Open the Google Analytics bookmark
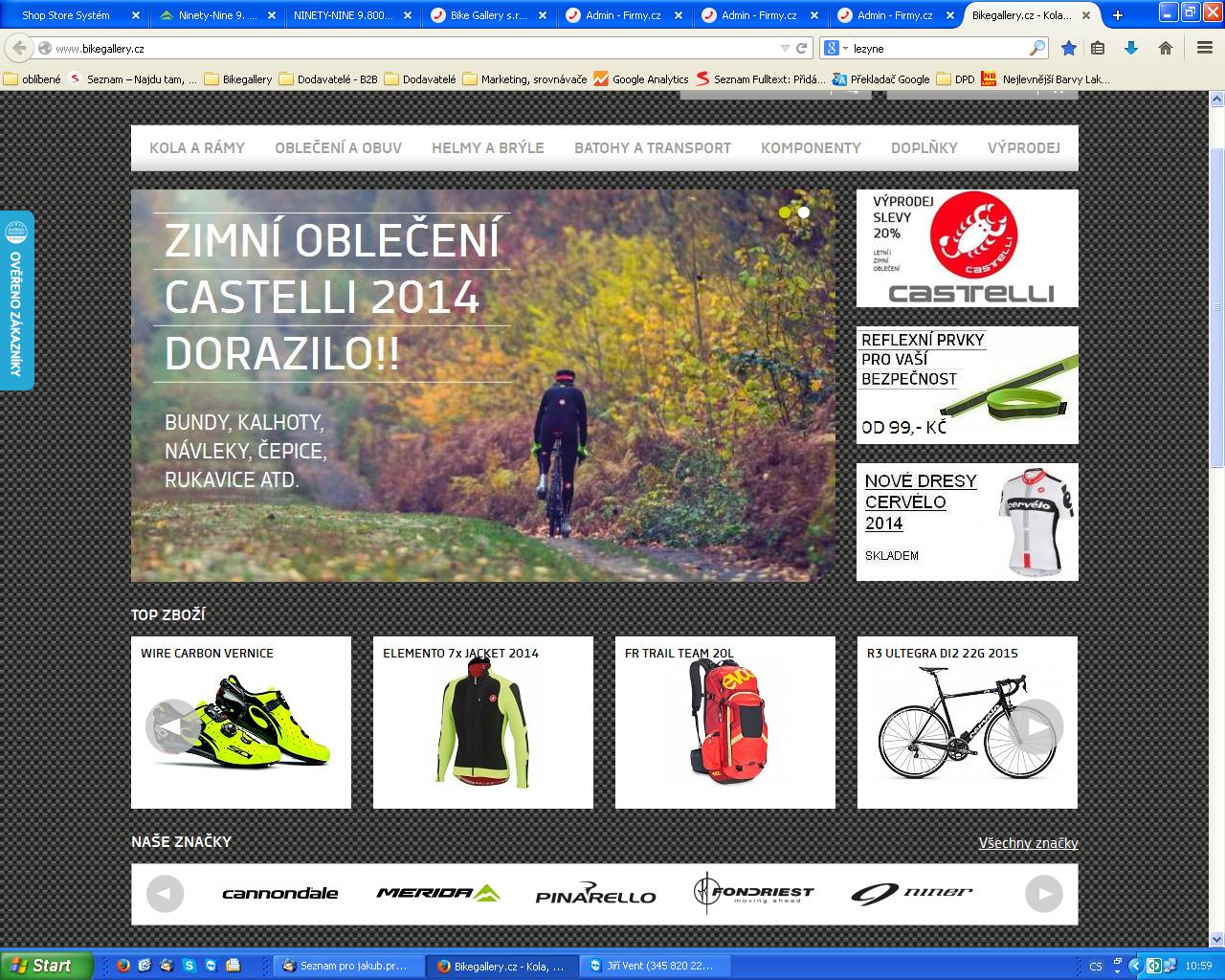This screenshot has height=980, width=1225. click(641, 79)
